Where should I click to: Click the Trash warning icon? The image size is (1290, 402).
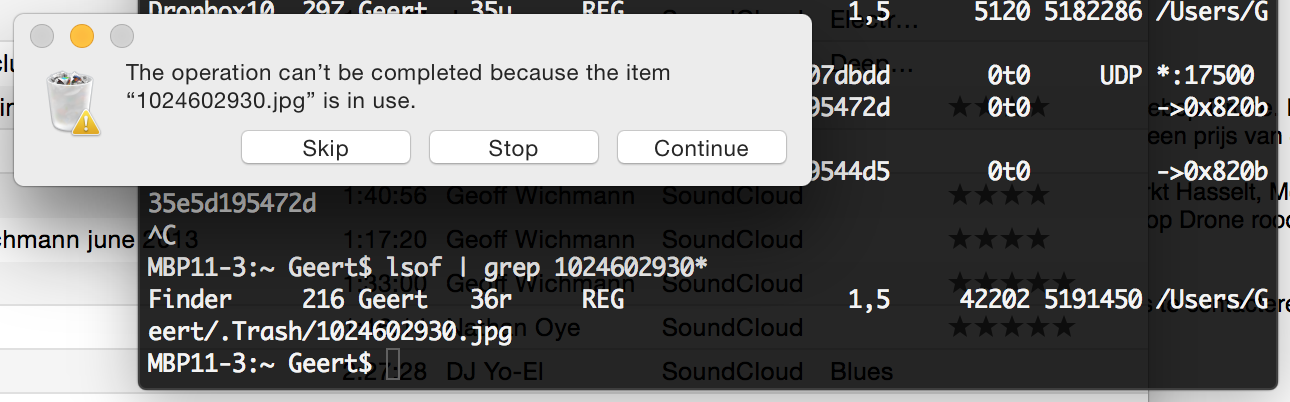pyautogui.click(x=73, y=101)
